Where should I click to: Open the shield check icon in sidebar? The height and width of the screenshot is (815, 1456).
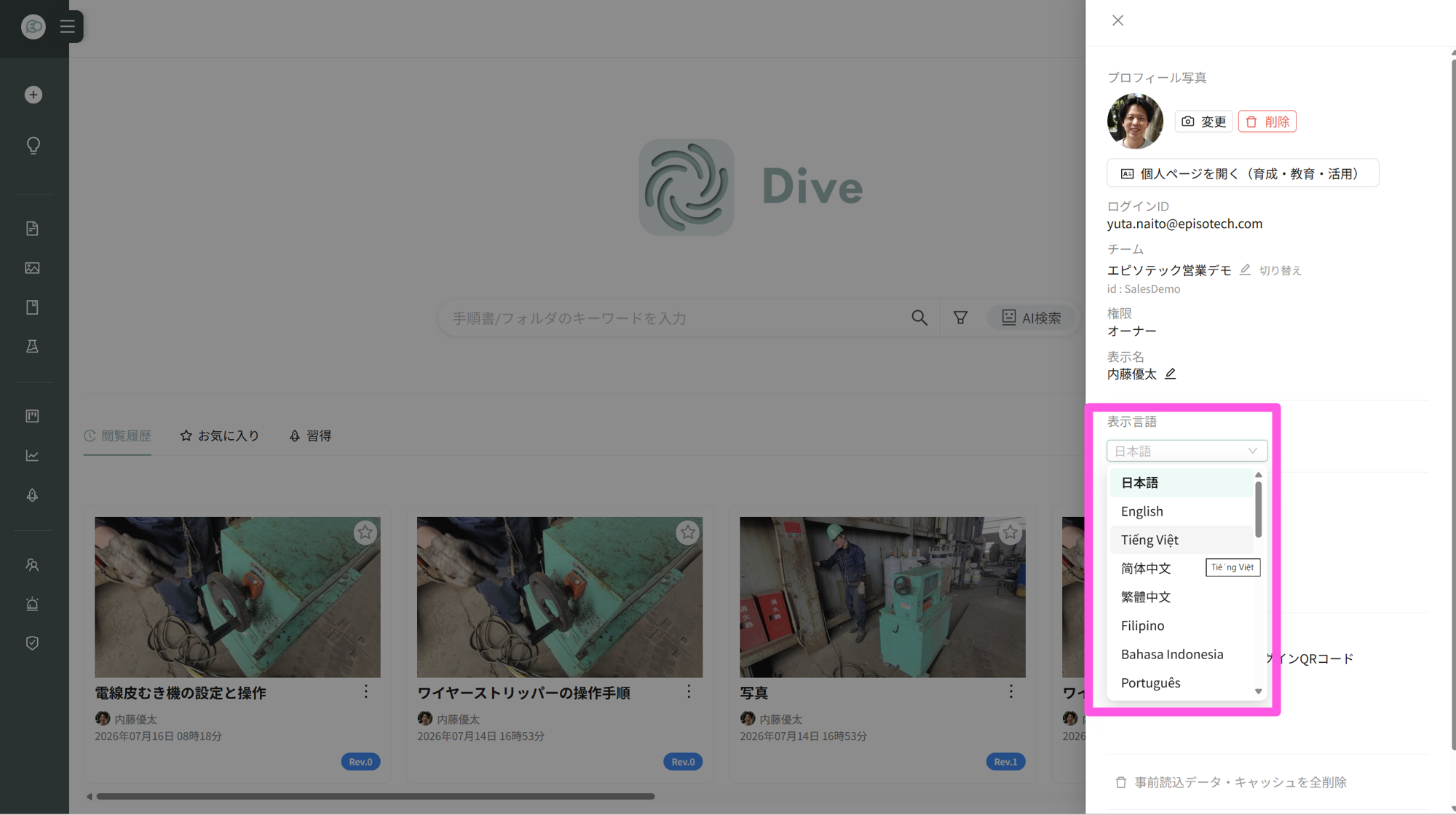point(32,643)
